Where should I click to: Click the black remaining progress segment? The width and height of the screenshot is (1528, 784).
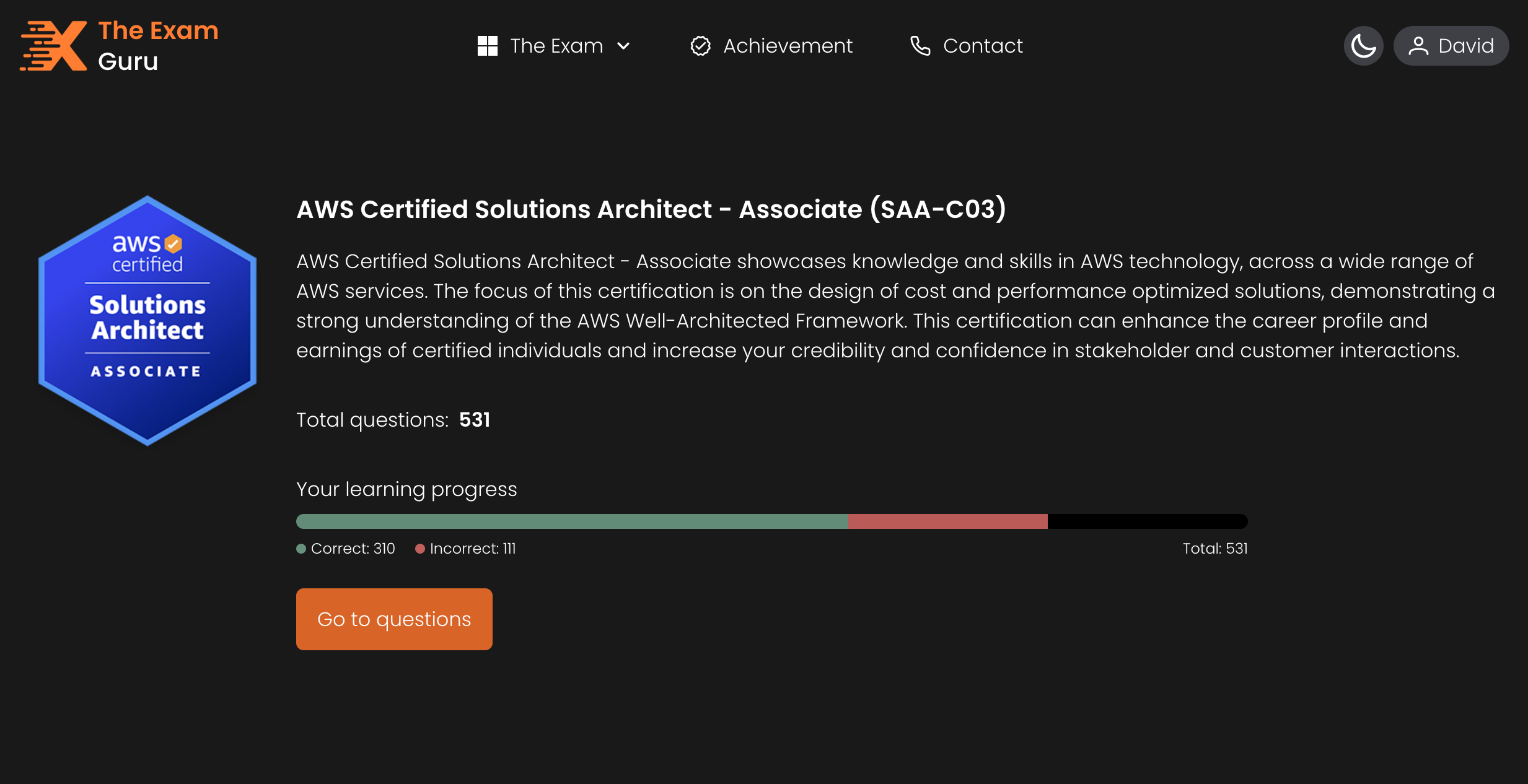coord(1147,521)
